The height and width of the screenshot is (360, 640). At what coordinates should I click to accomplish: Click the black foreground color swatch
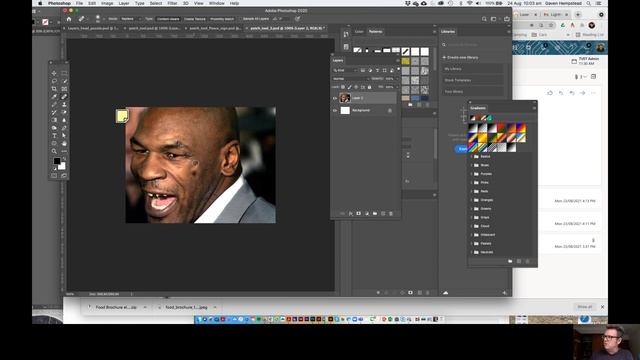pos(57,161)
